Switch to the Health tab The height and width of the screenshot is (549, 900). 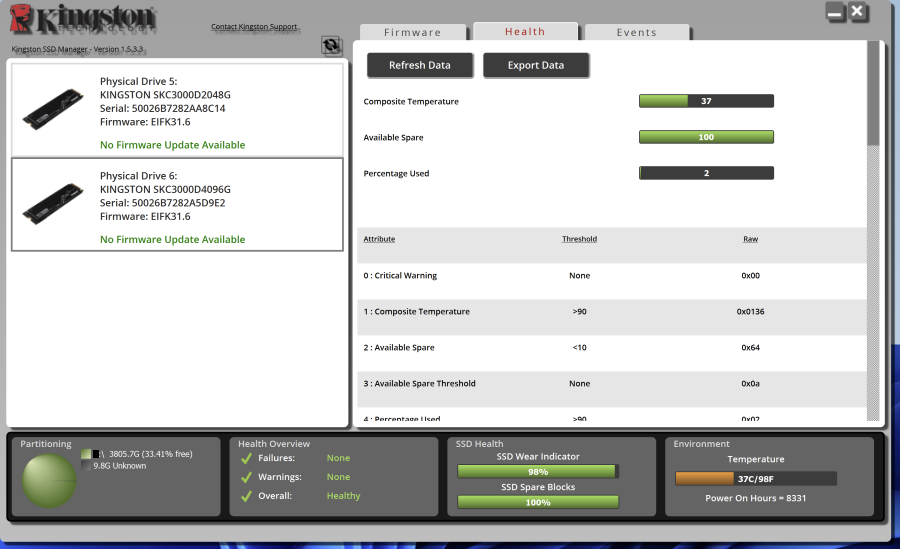(x=525, y=32)
